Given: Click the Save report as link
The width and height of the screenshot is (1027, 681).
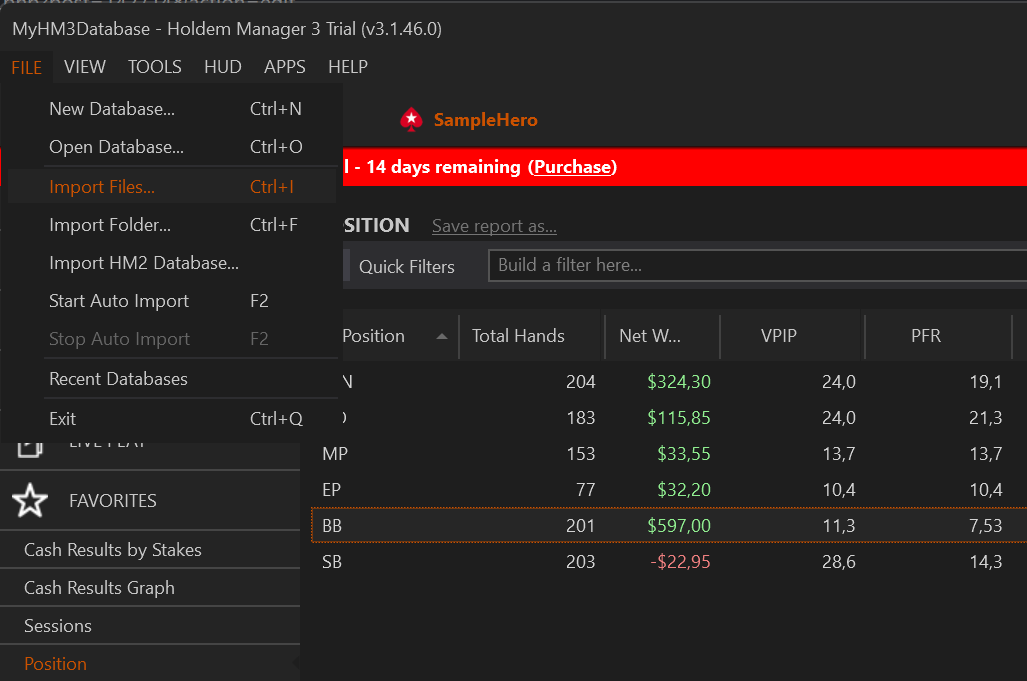Looking at the screenshot, I should click(493, 226).
